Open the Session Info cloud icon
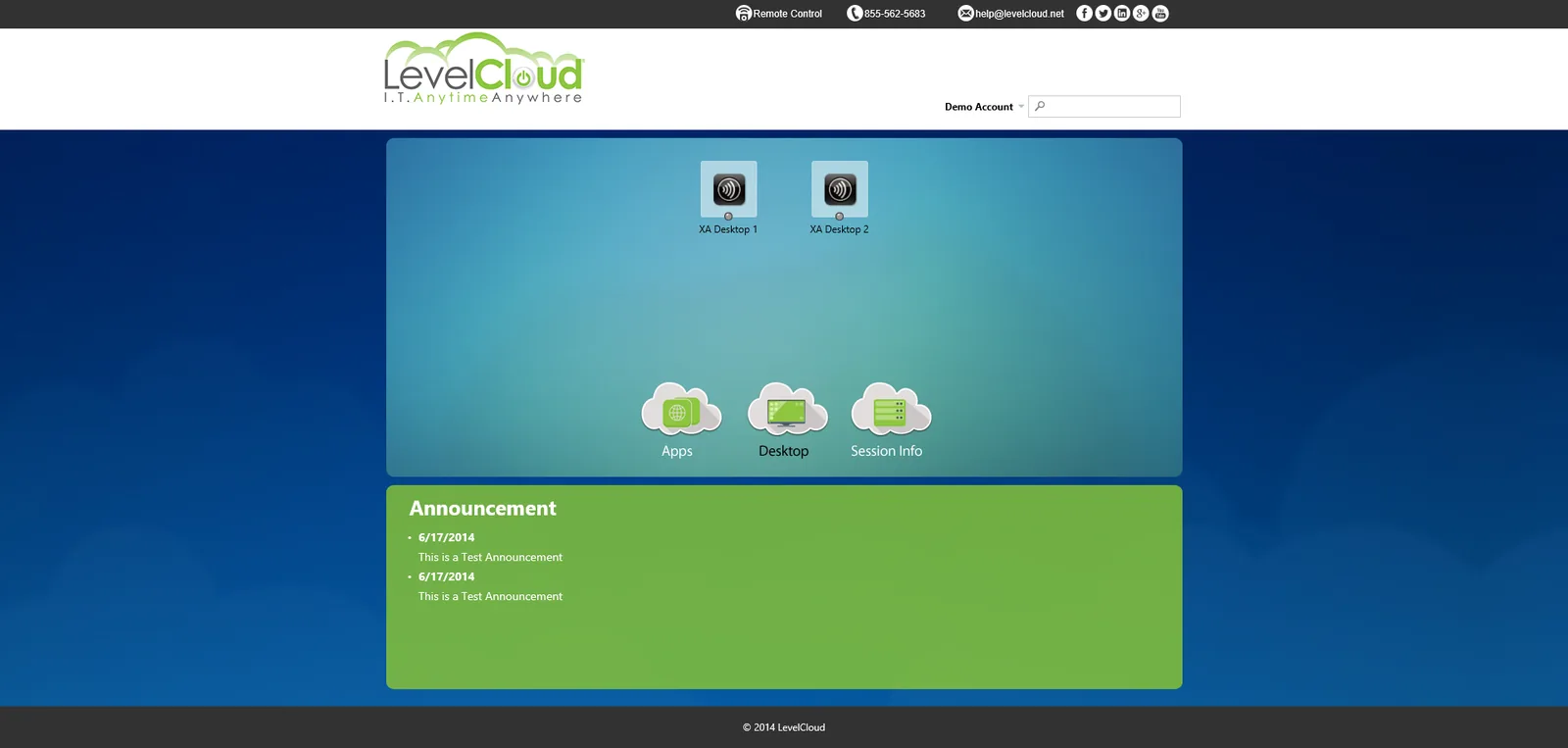 click(891, 409)
